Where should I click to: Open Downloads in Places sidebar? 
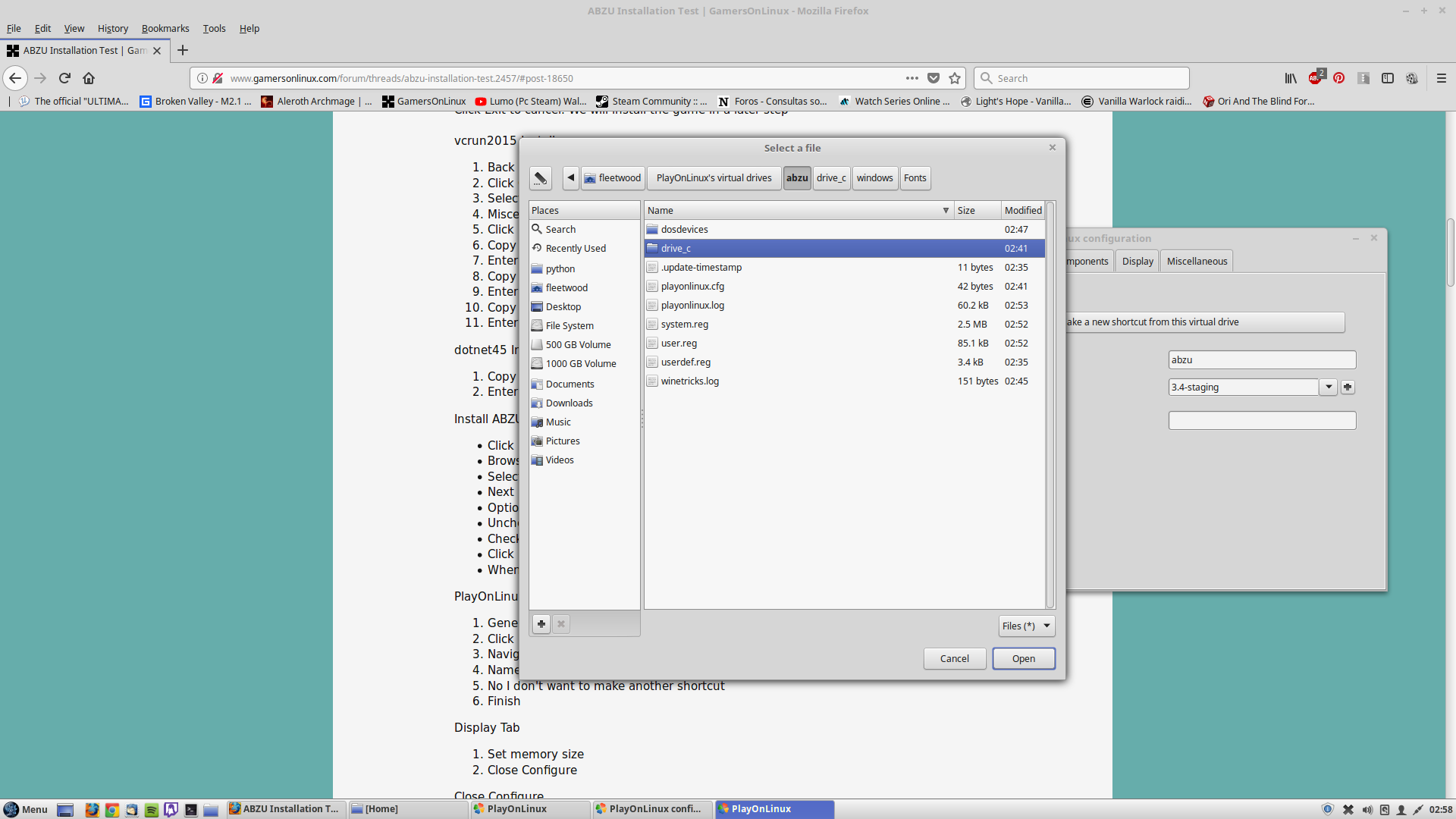(x=584, y=403)
